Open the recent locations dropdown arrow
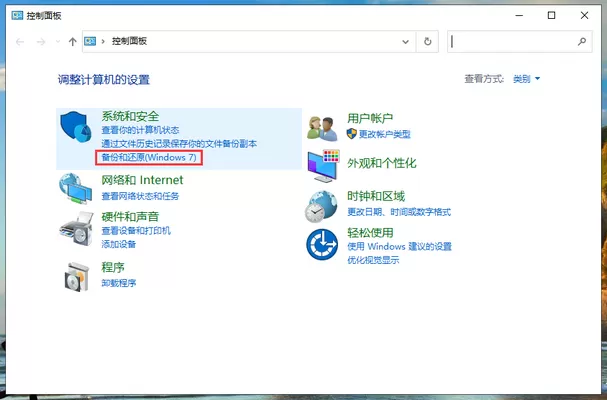Viewport: 607px width, 400px height. pyautogui.click(x=58, y=41)
